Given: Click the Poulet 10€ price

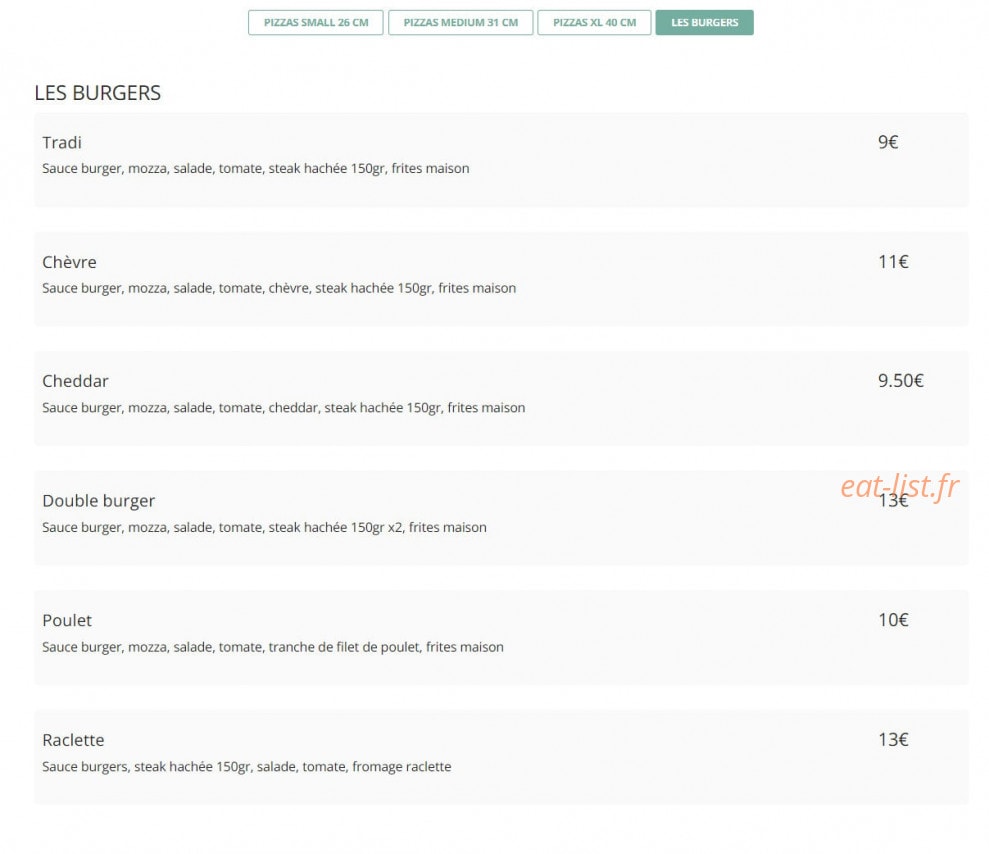Looking at the screenshot, I should pyautogui.click(x=893, y=620).
